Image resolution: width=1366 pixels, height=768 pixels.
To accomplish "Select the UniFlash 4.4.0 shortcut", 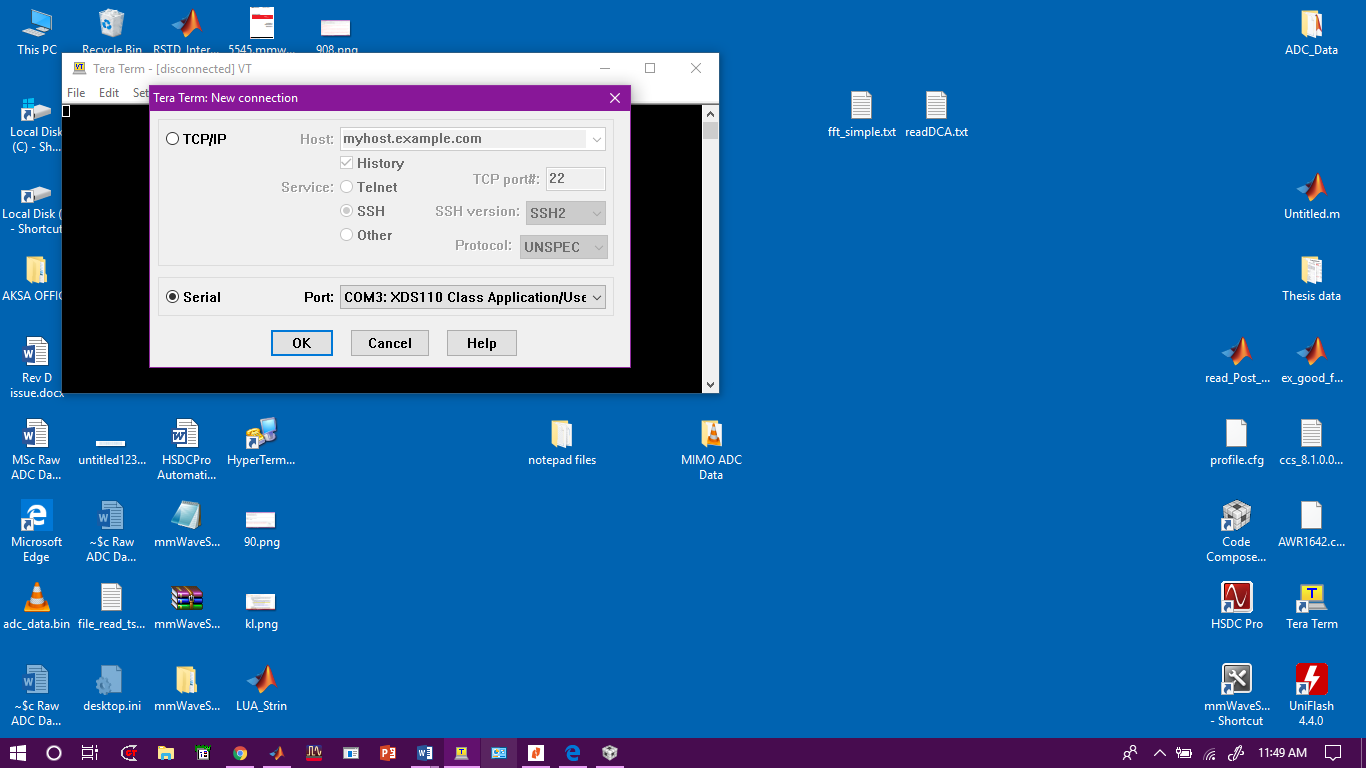I will (1311, 695).
